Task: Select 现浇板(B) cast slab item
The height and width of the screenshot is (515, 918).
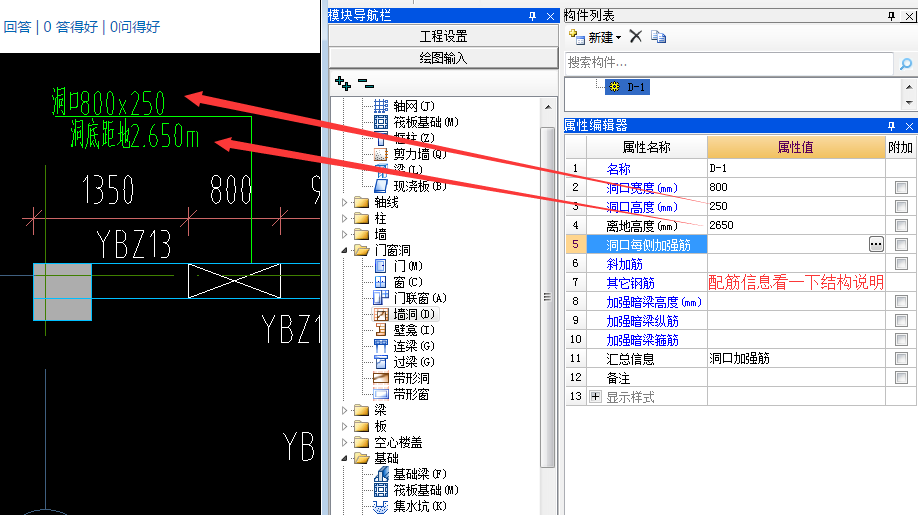Action: pos(410,186)
